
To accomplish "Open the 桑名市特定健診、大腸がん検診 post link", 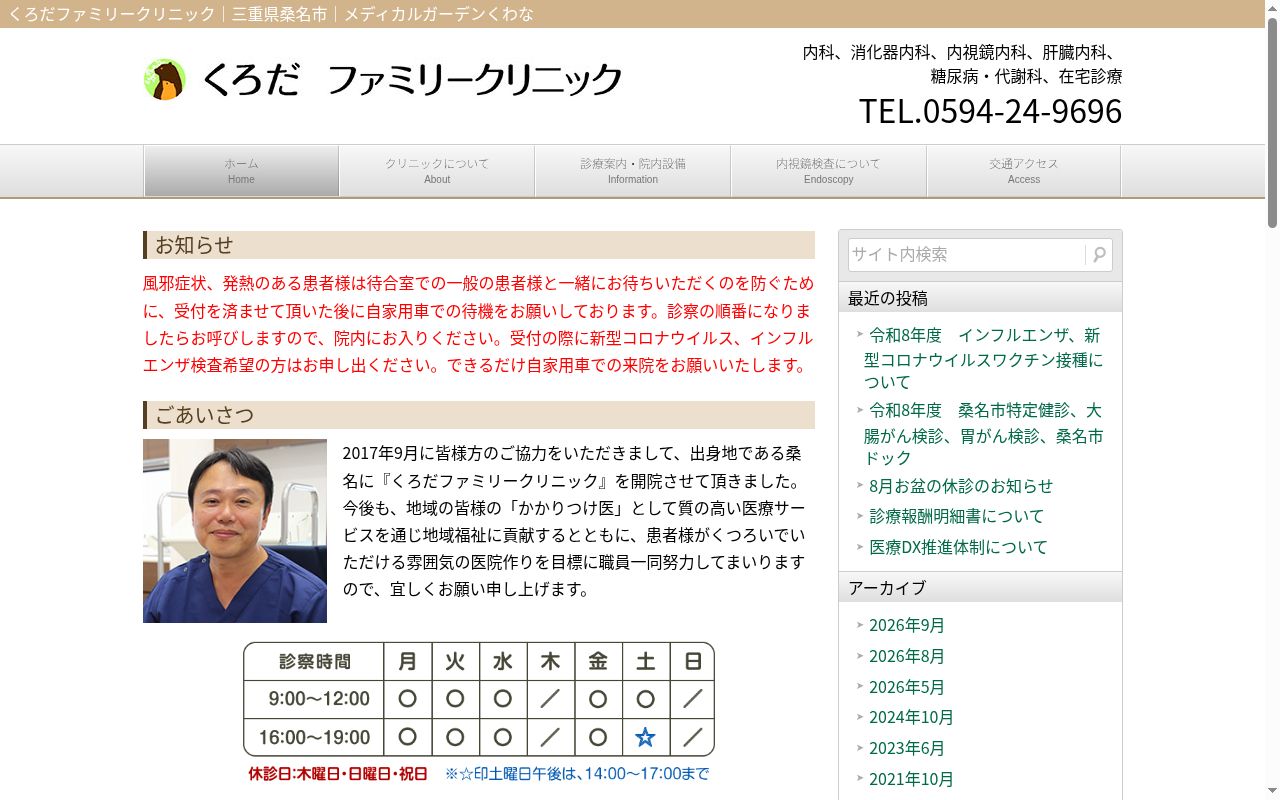I will (x=984, y=434).
